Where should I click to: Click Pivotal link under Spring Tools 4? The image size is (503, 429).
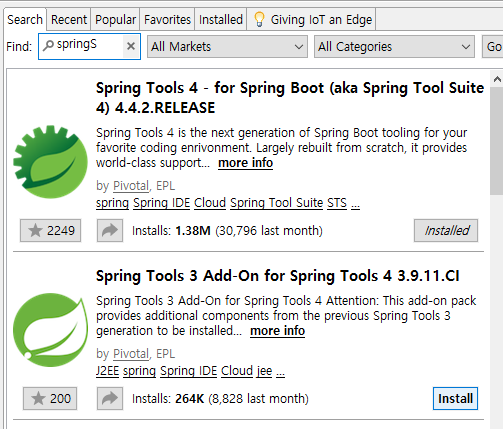click(131, 186)
